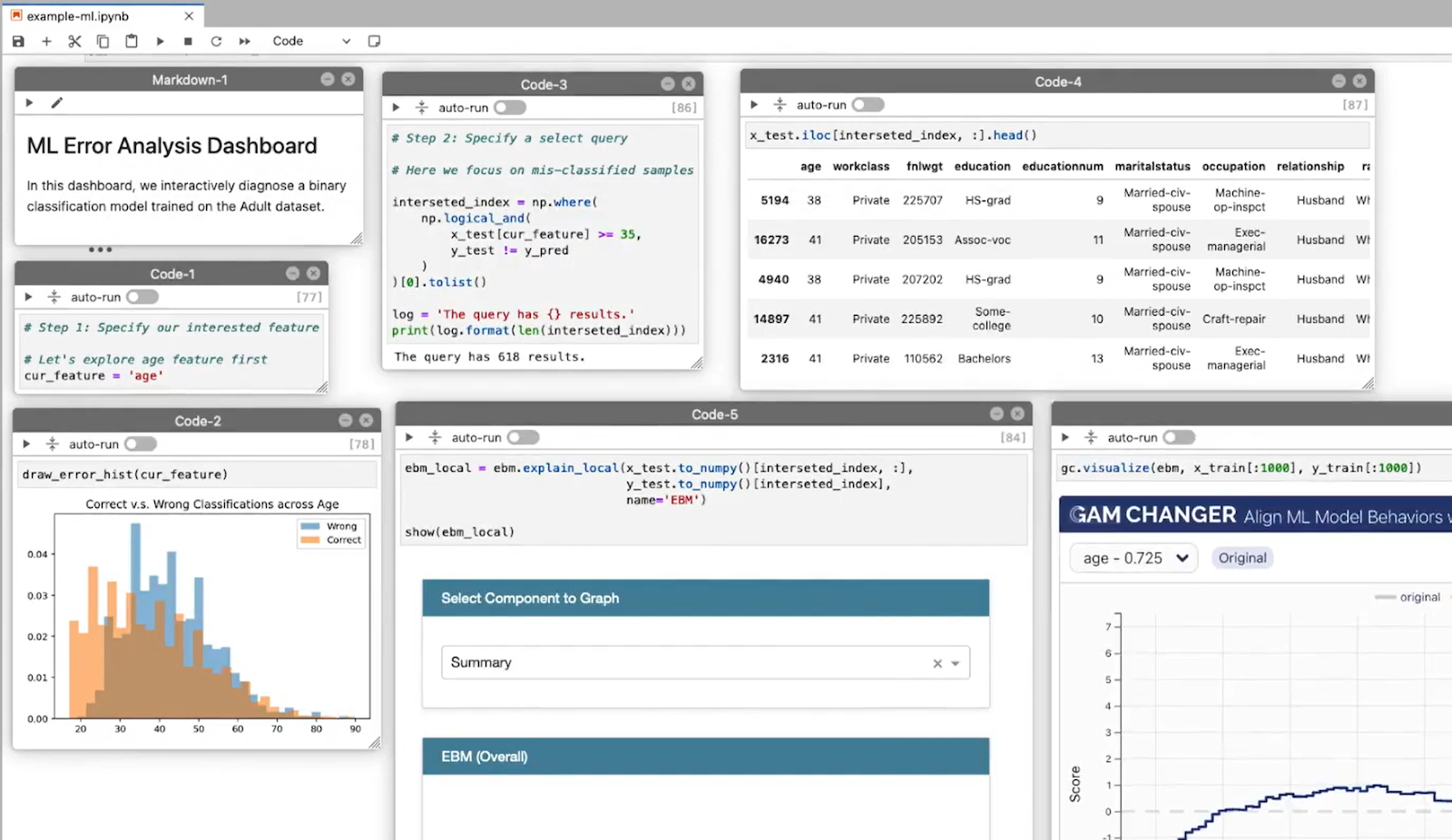Click the Wrong legend entry in the histogram
The width and height of the screenshot is (1452, 840).
click(x=331, y=526)
